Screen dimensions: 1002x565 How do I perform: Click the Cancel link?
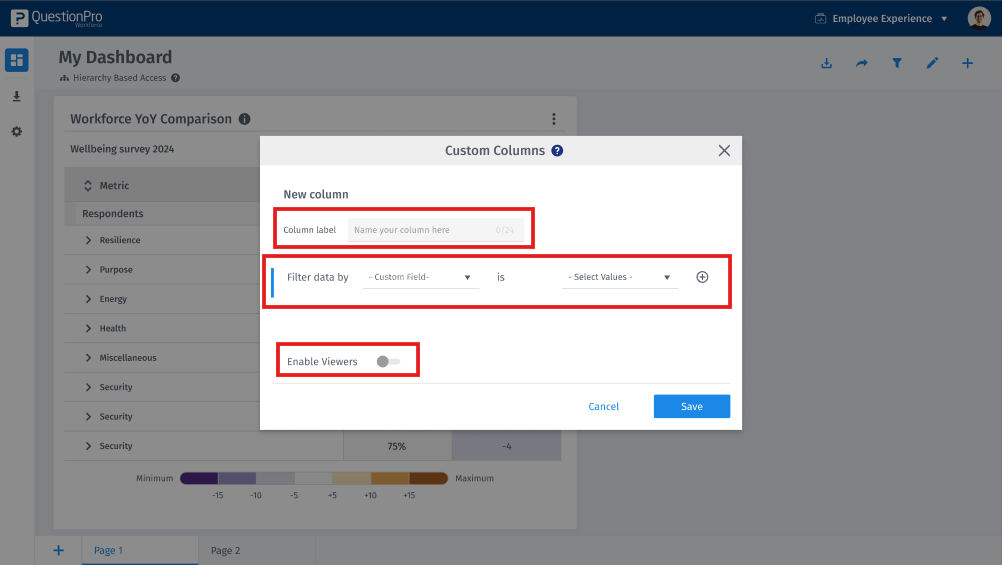[x=604, y=406]
